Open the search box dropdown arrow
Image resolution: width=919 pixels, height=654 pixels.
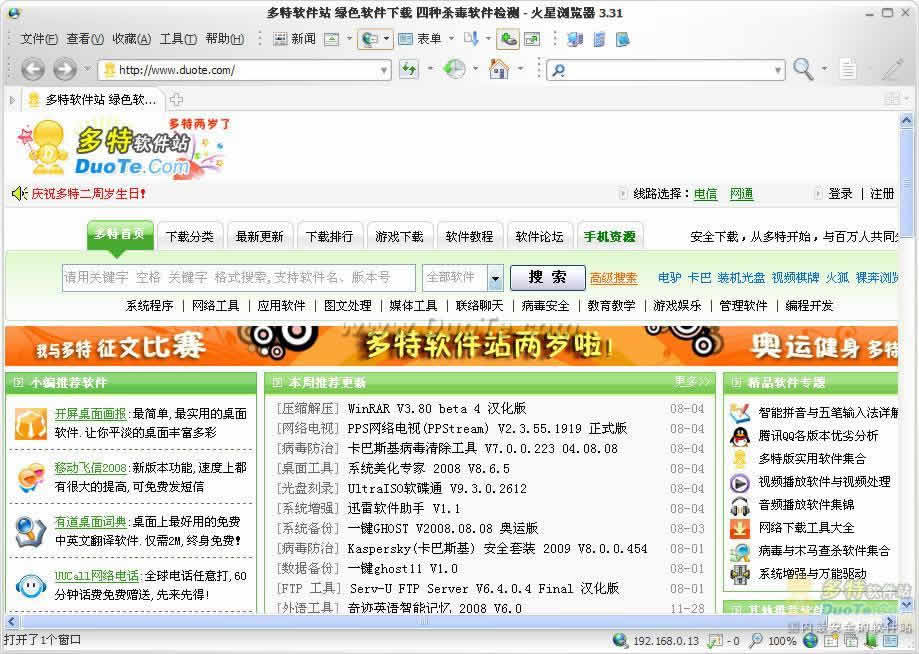click(778, 70)
